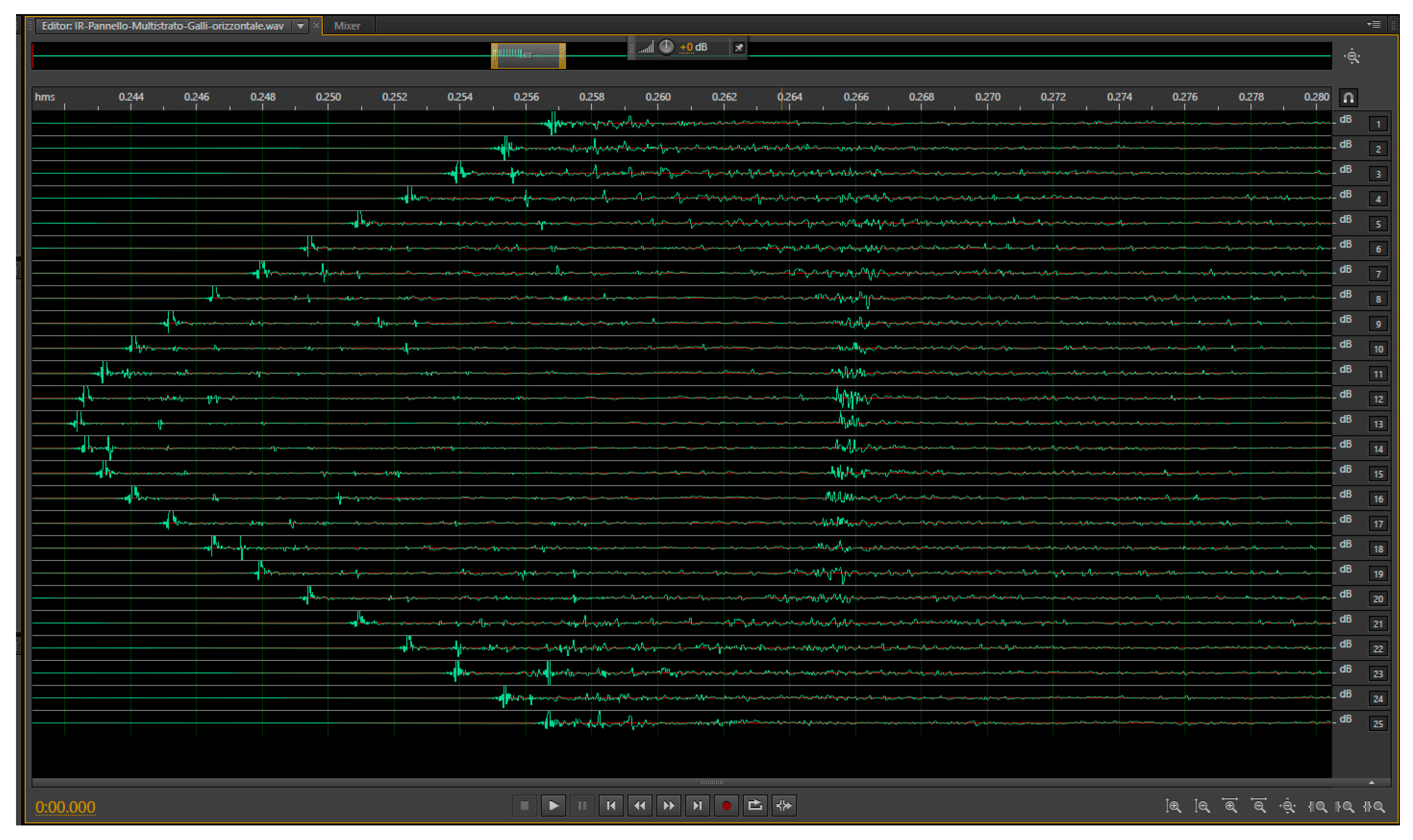Click zoom to selection icon

click(x=1373, y=806)
